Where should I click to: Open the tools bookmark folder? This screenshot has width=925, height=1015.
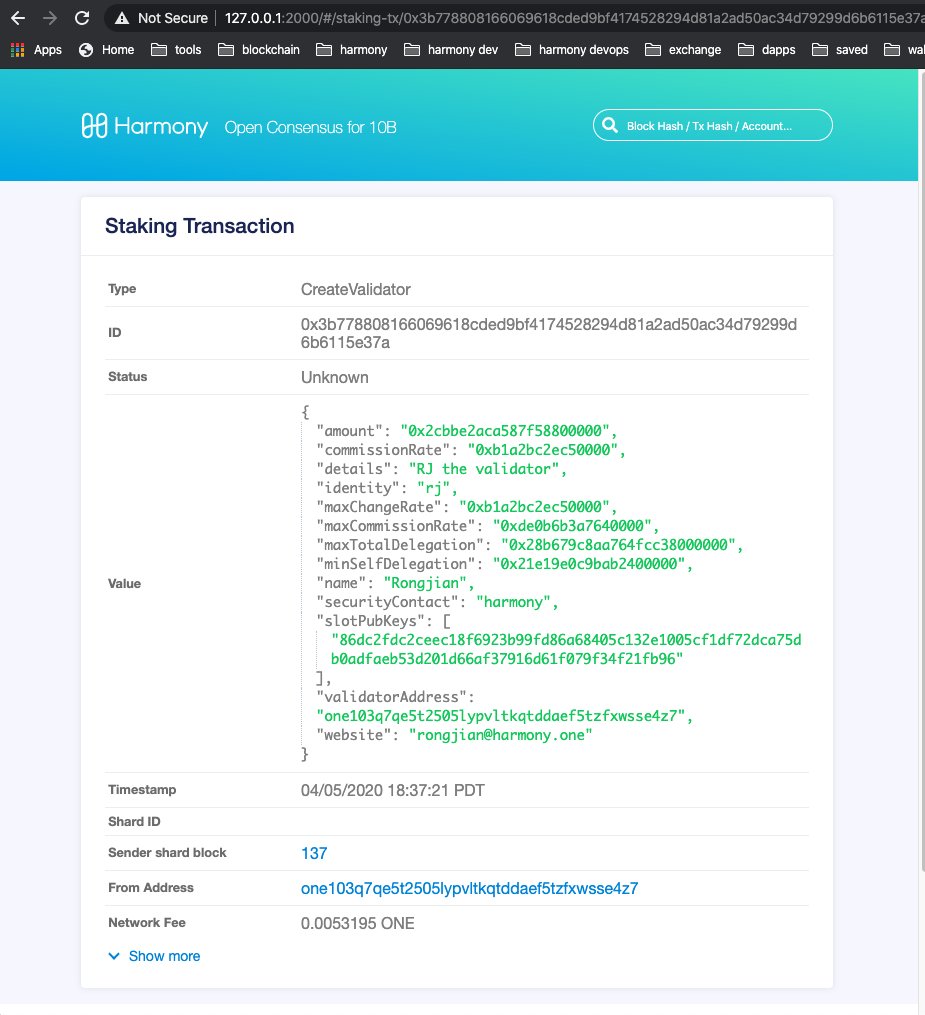pyautogui.click(x=176, y=50)
